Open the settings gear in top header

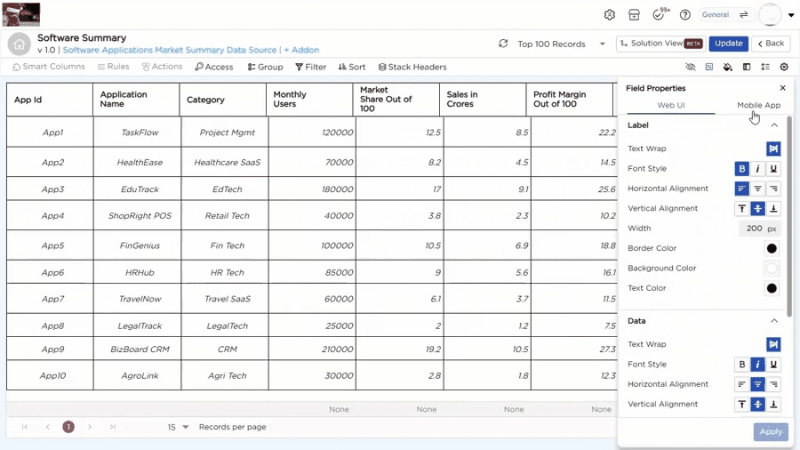609,15
